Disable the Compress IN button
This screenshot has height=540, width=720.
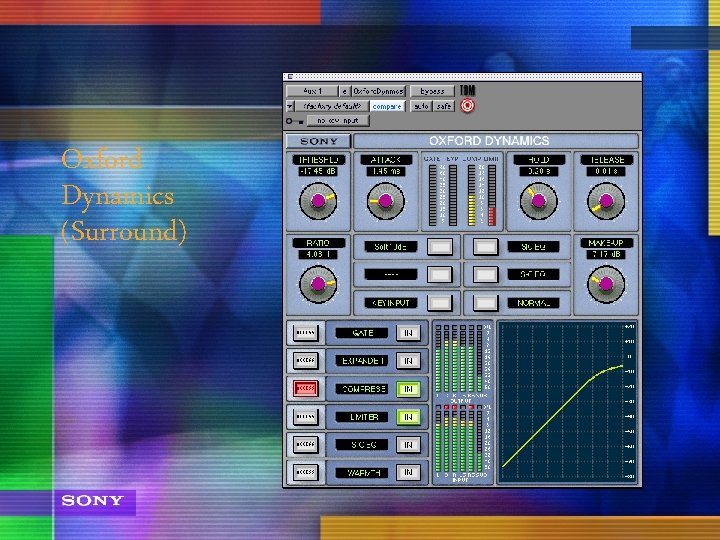coord(408,389)
